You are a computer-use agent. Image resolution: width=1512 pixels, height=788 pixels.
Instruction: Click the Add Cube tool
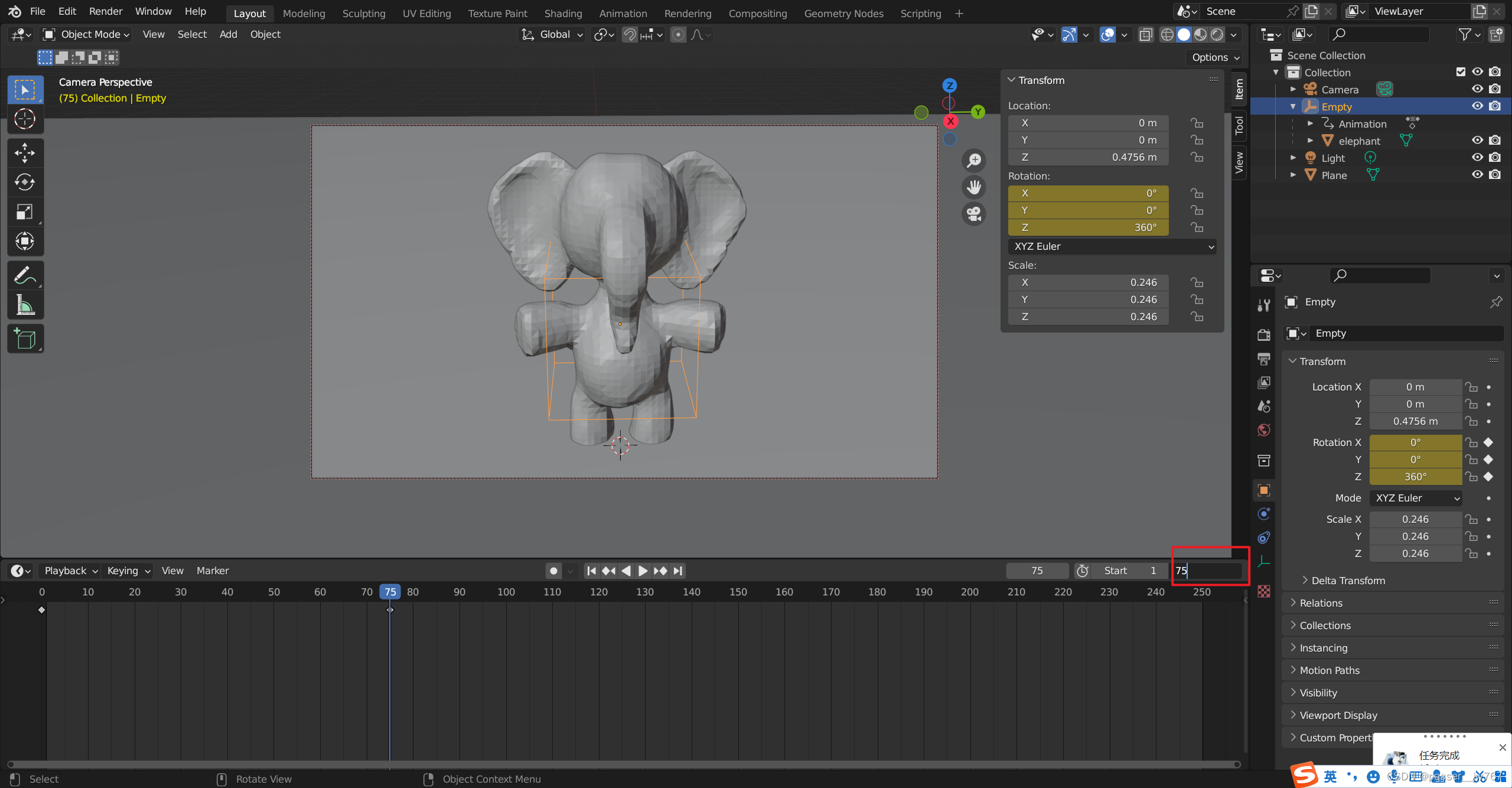pos(25,339)
